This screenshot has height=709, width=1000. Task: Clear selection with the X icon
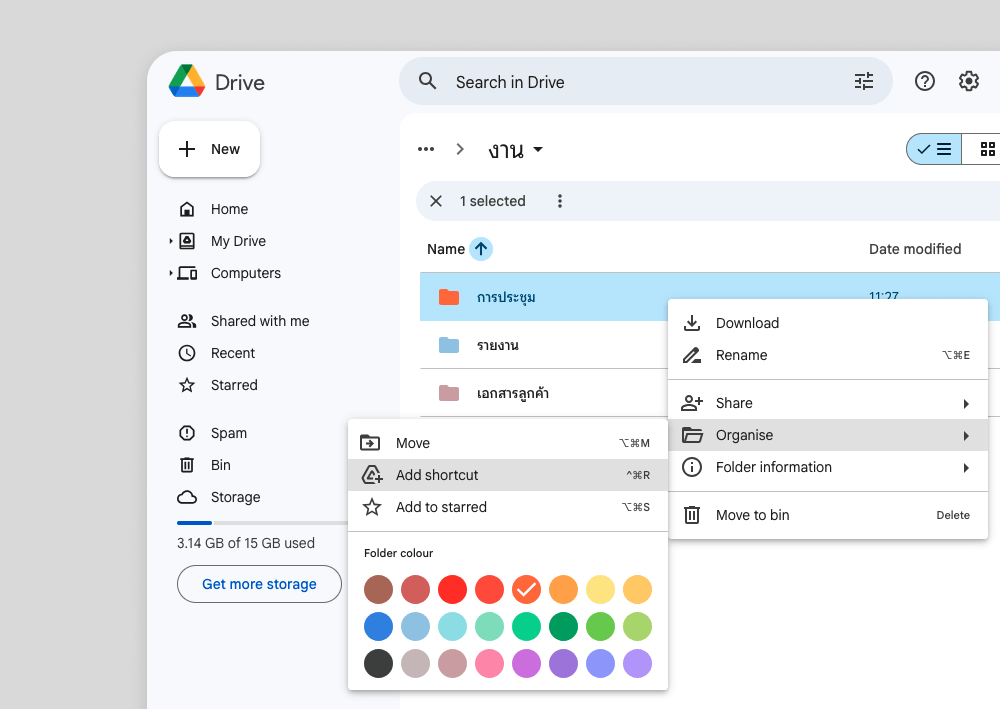tap(436, 201)
